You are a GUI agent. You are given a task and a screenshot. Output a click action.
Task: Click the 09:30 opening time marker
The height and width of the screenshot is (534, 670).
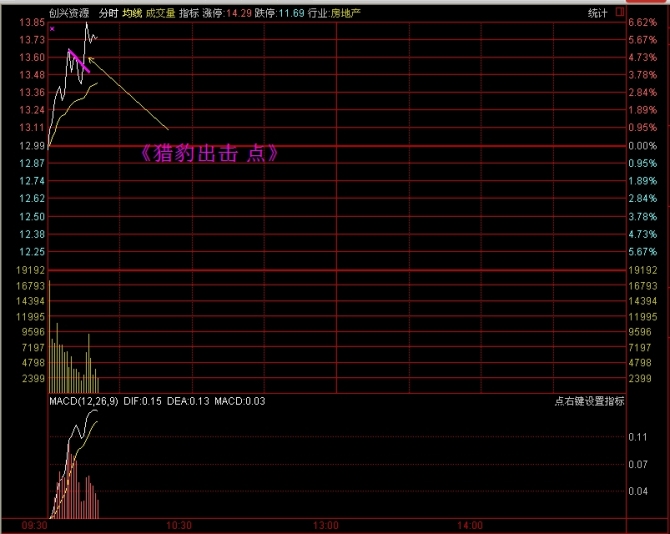(x=35, y=525)
